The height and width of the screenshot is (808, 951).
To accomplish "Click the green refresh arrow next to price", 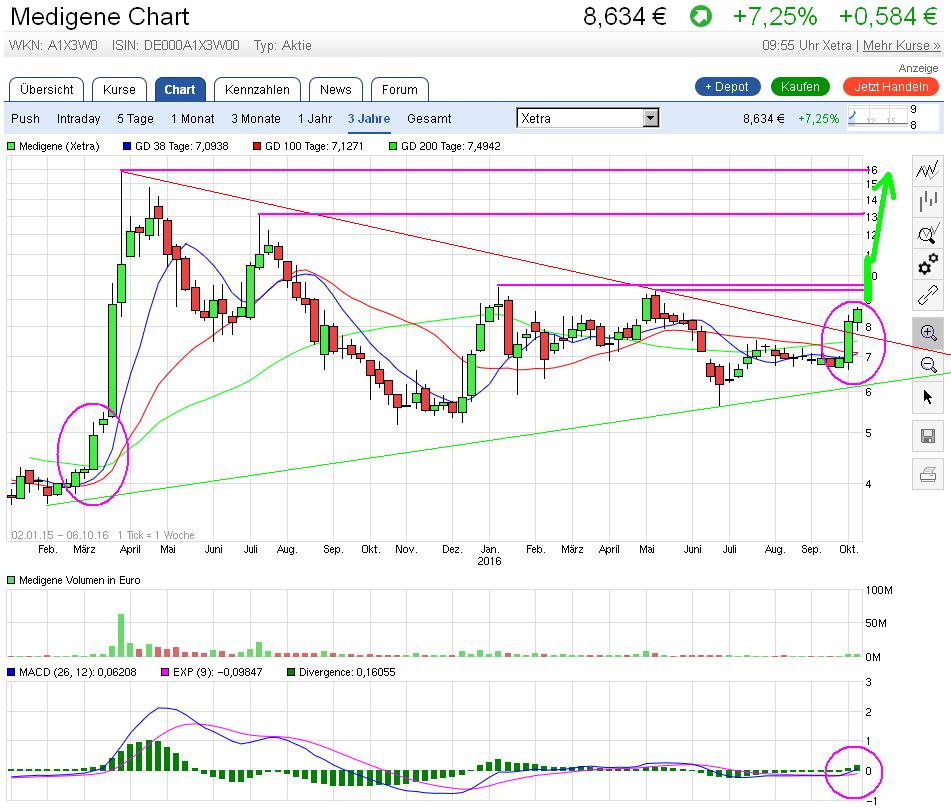I will pyautogui.click(x=701, y=16).
